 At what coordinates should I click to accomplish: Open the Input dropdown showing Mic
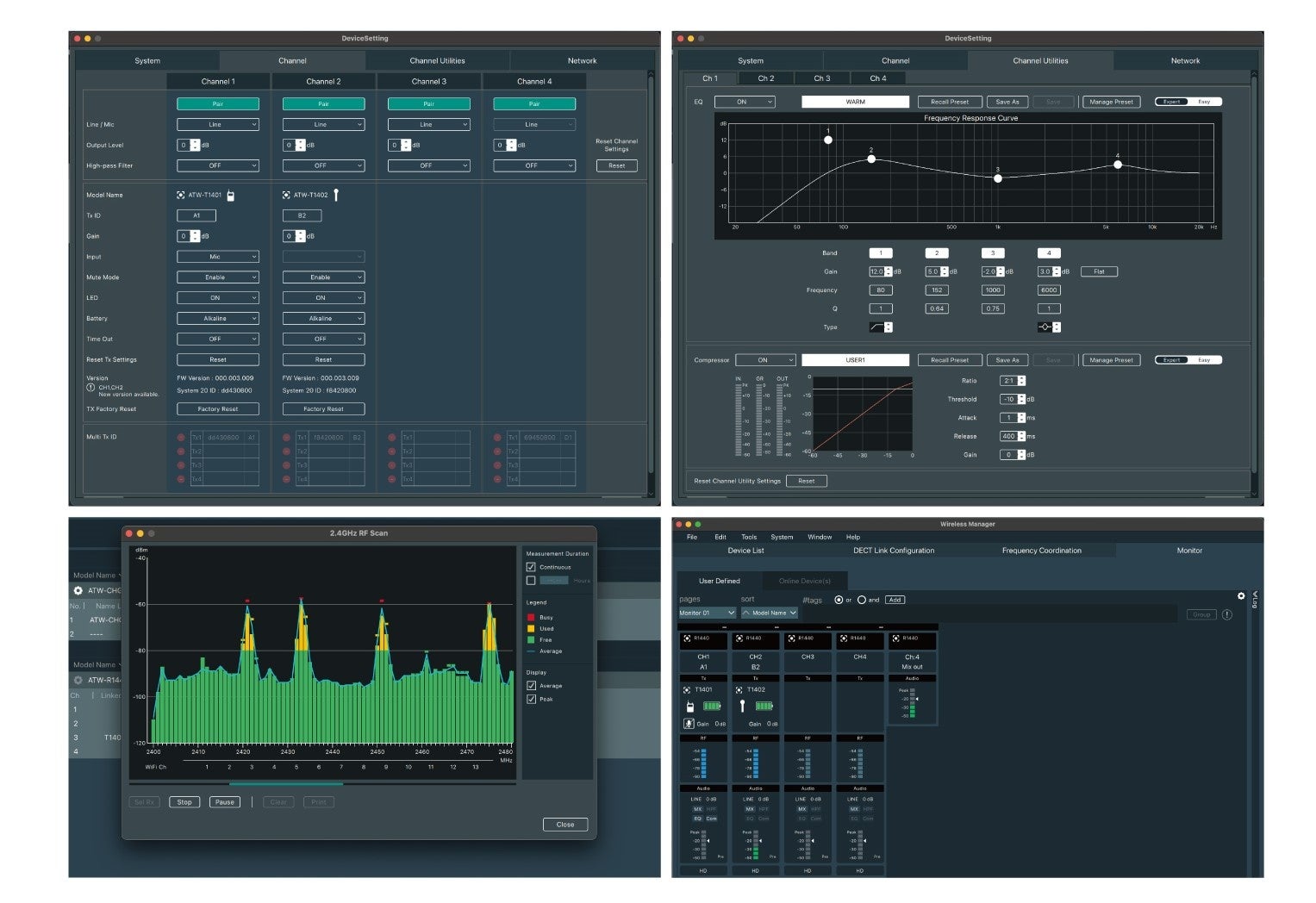coord(218,257)
